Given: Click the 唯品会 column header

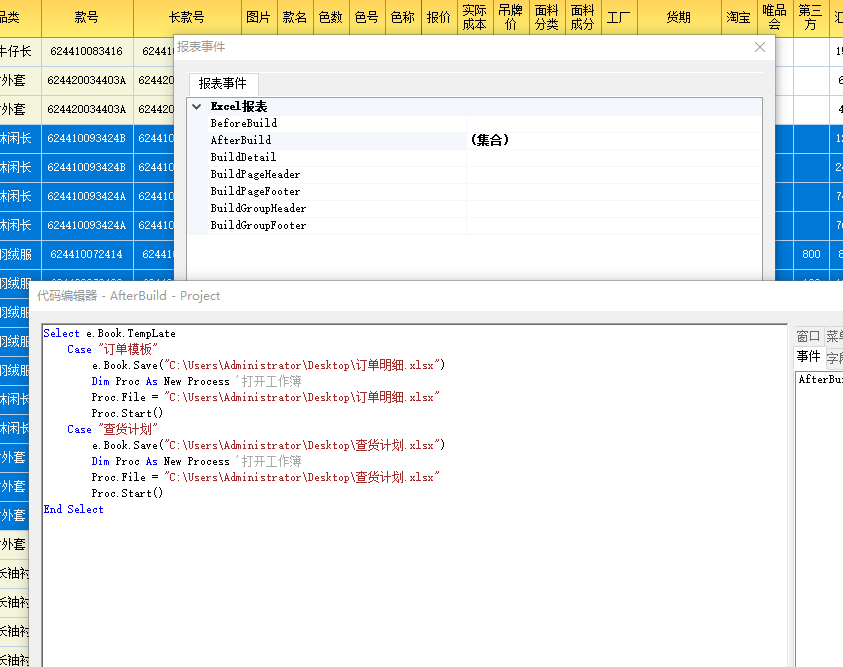Looking at the screenshot, I should [x=775, y=18].
